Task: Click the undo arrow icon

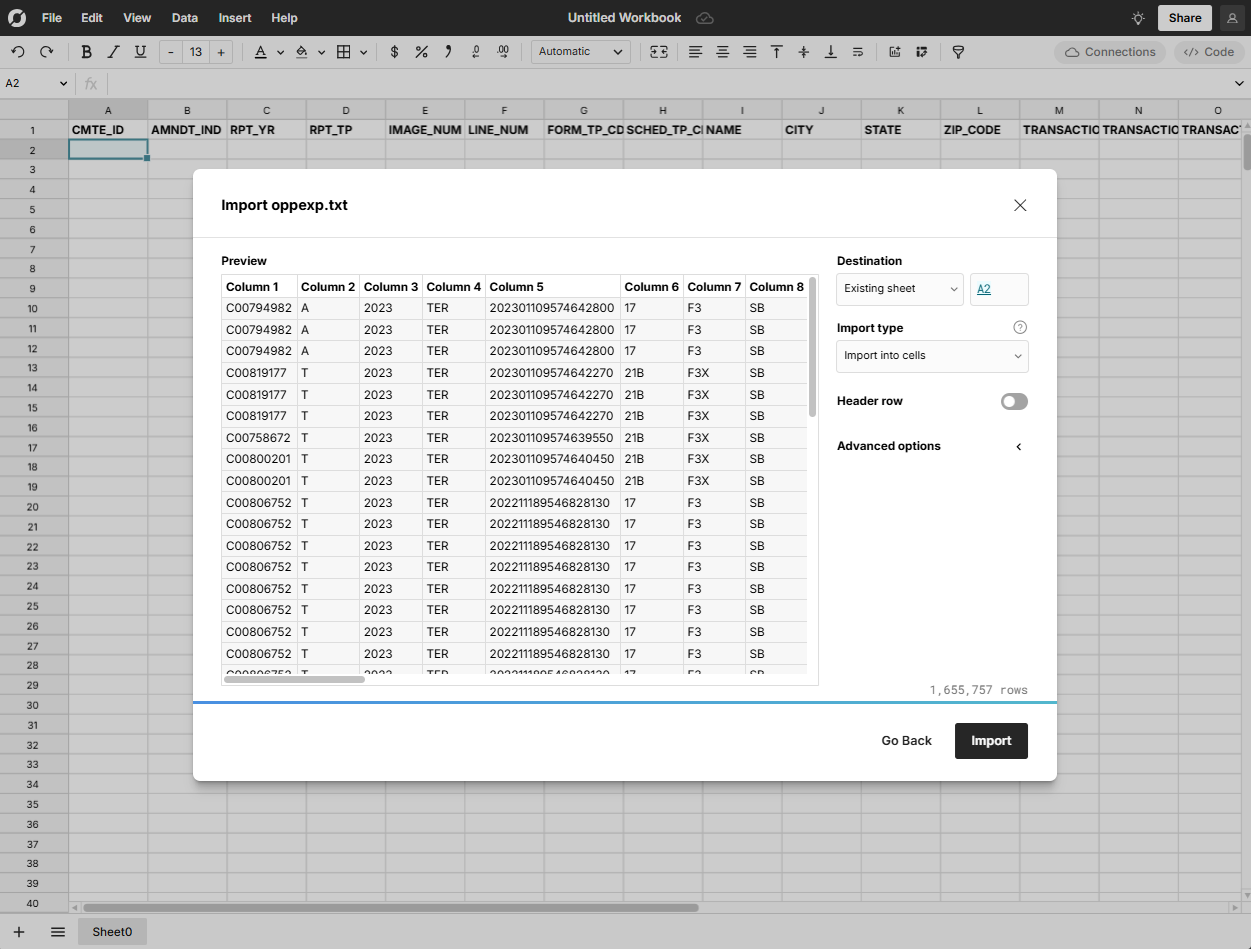Action: [x=18, y=51]
